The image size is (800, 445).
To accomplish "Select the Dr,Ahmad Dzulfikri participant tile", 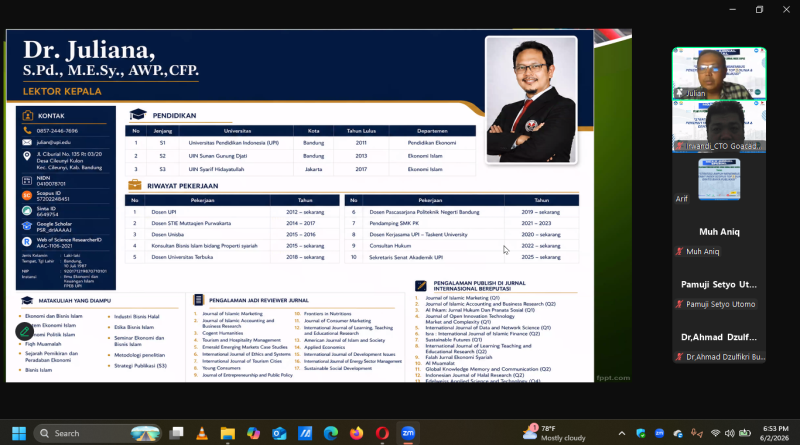I will [719, 338].
